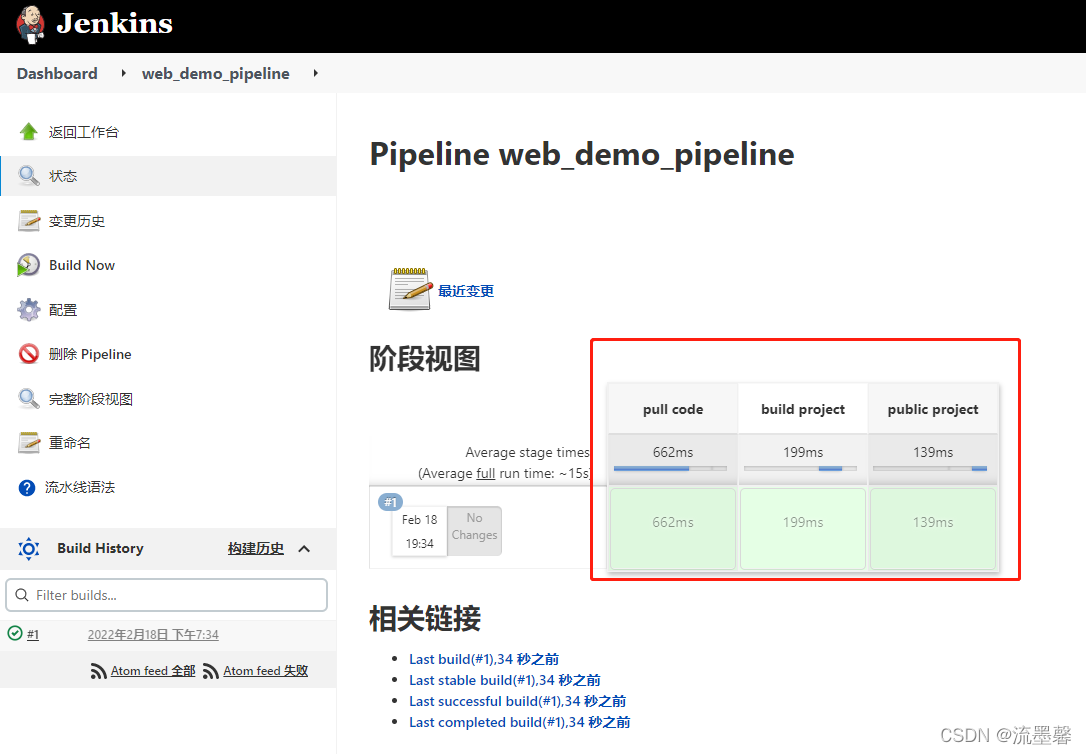Open the Atom feed 全部 link
This screenshot has width=1086, height=754.
[153, 671]
